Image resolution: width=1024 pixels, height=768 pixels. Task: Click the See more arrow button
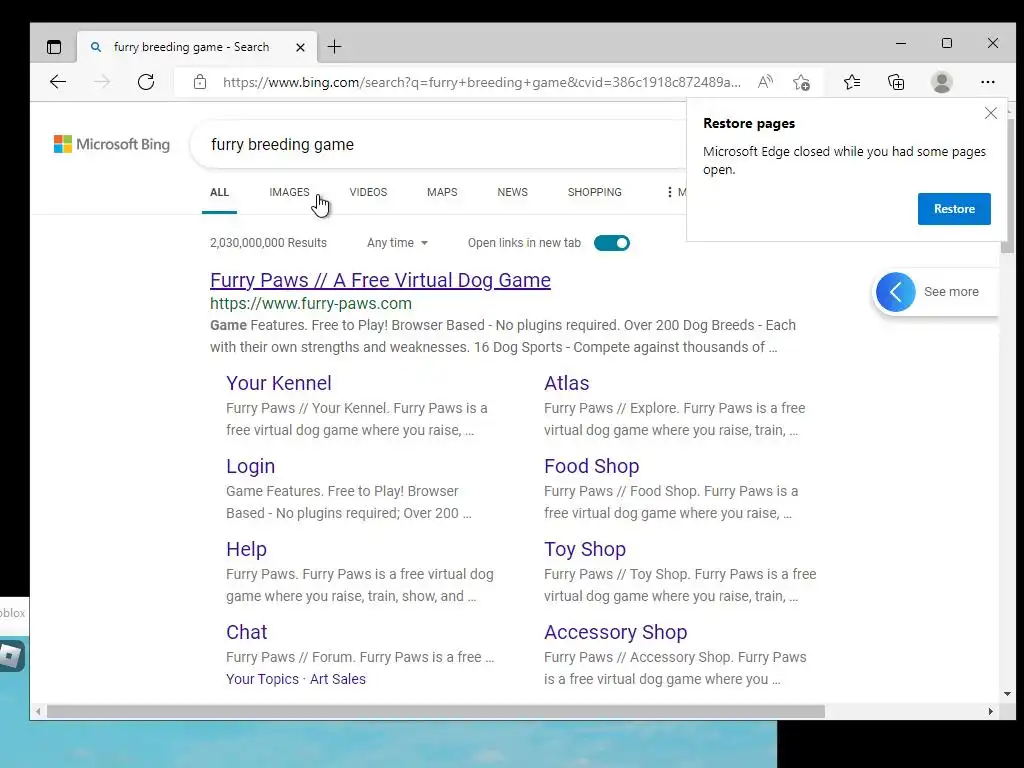coord(895,292)
